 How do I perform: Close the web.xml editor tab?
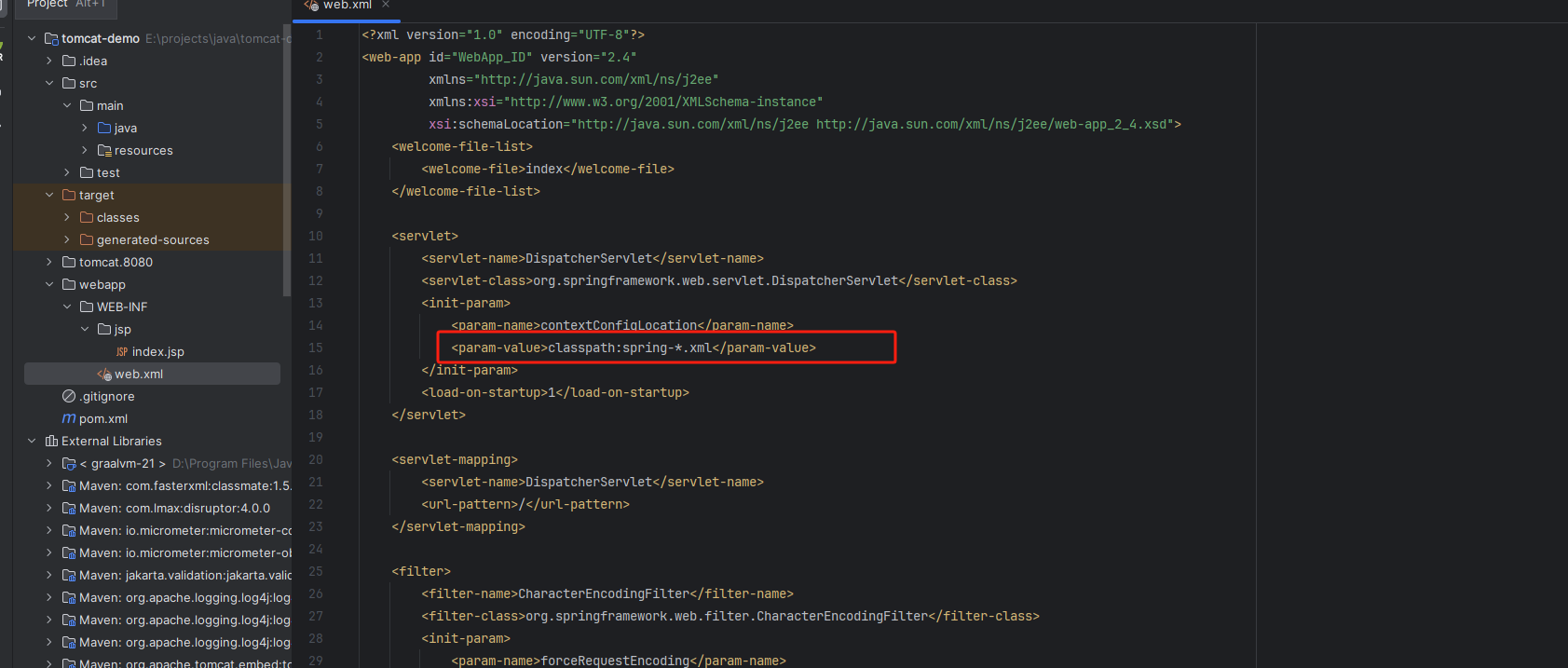point(386,5)
